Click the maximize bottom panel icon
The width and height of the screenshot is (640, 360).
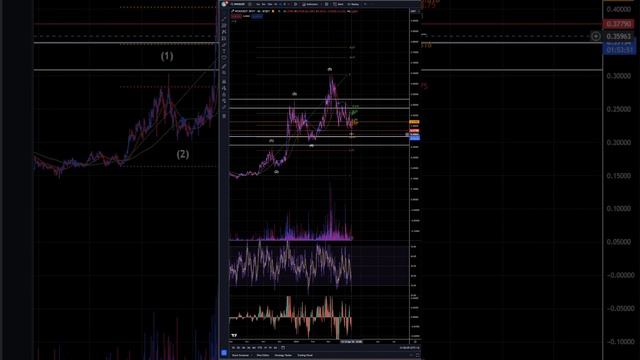pos(417,356)
